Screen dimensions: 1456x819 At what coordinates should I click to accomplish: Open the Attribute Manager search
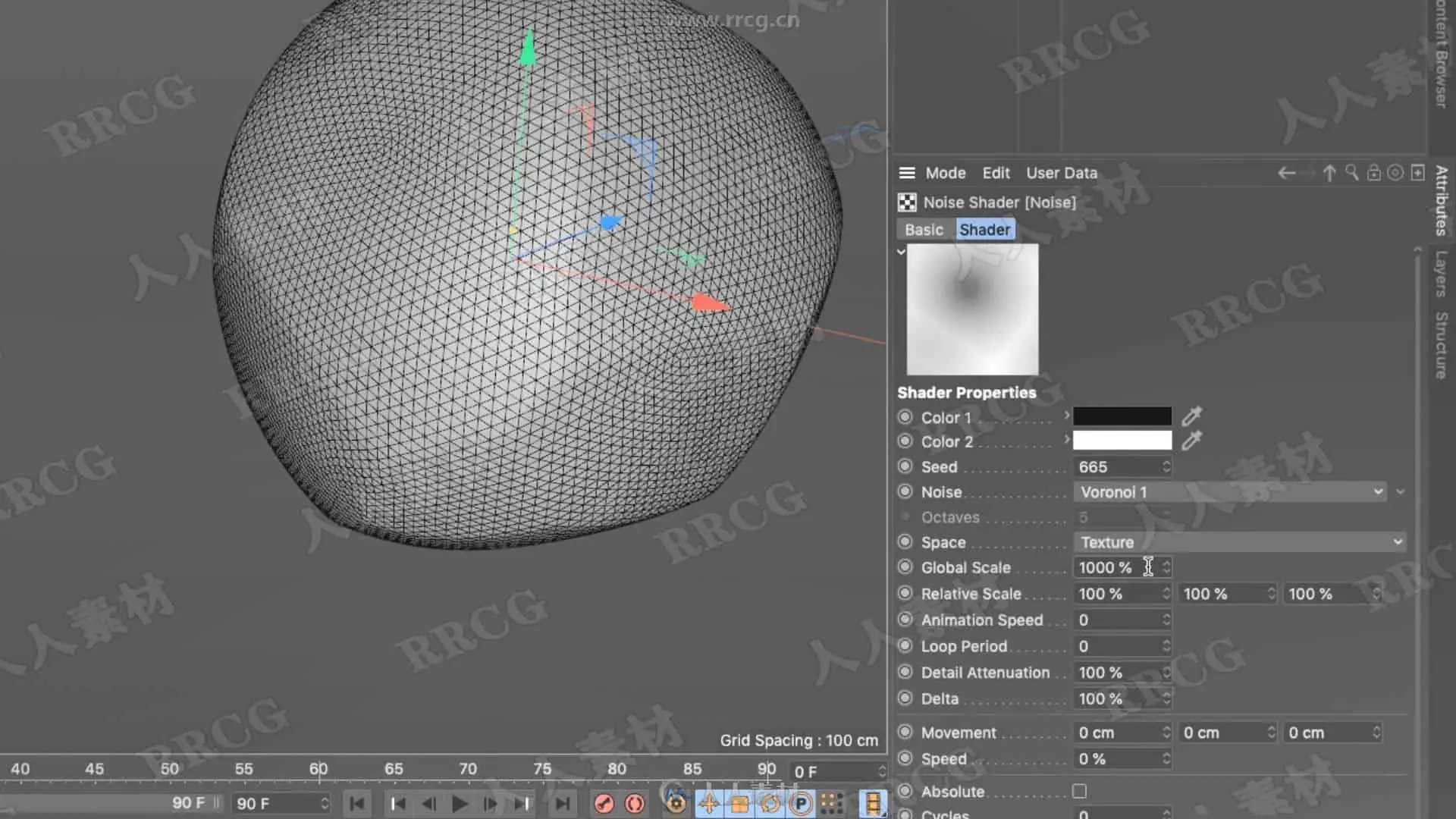click(x=1351, y=173)
